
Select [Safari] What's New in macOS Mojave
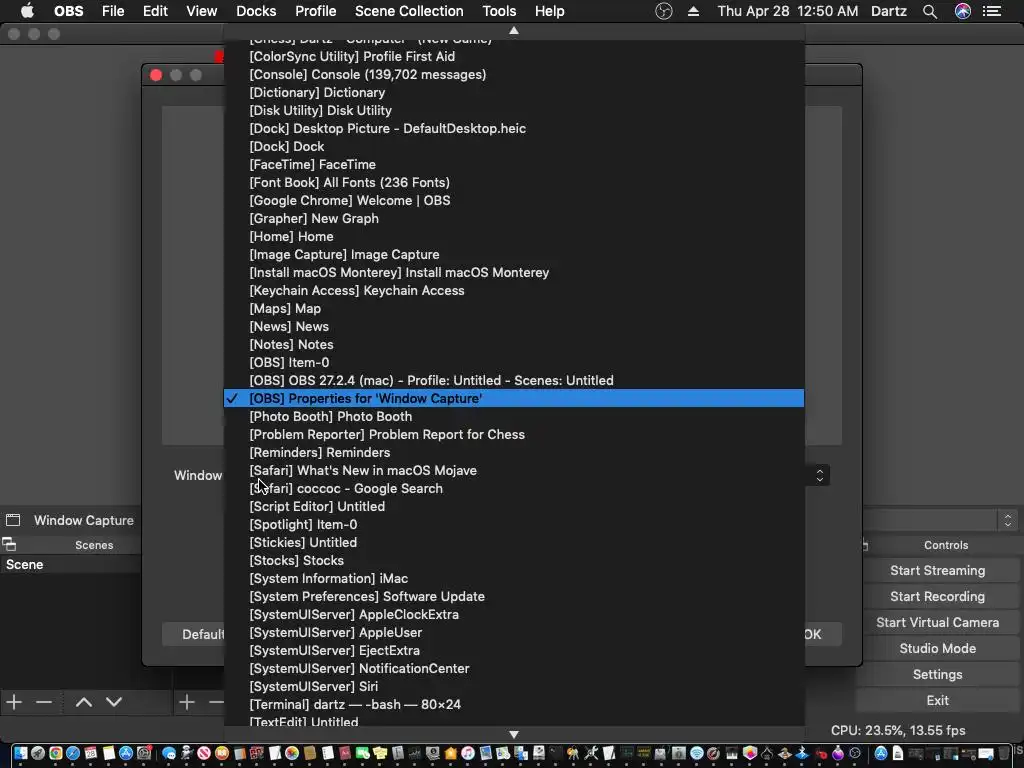[514, 471]
